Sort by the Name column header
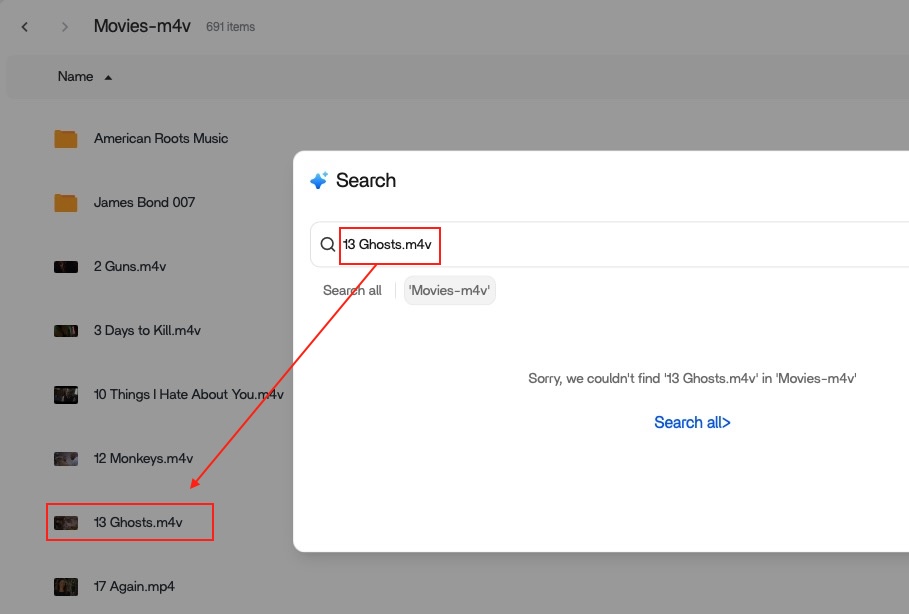The width and height of the screenshot is (909, 614). point(75,77)
